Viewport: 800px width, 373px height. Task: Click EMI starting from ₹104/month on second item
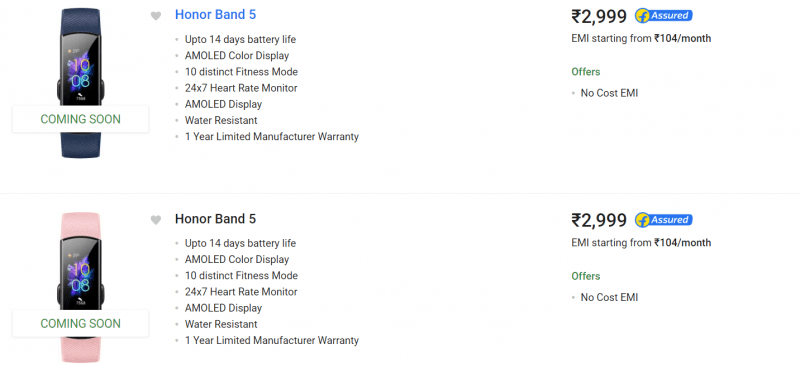[x=641, y=242]
